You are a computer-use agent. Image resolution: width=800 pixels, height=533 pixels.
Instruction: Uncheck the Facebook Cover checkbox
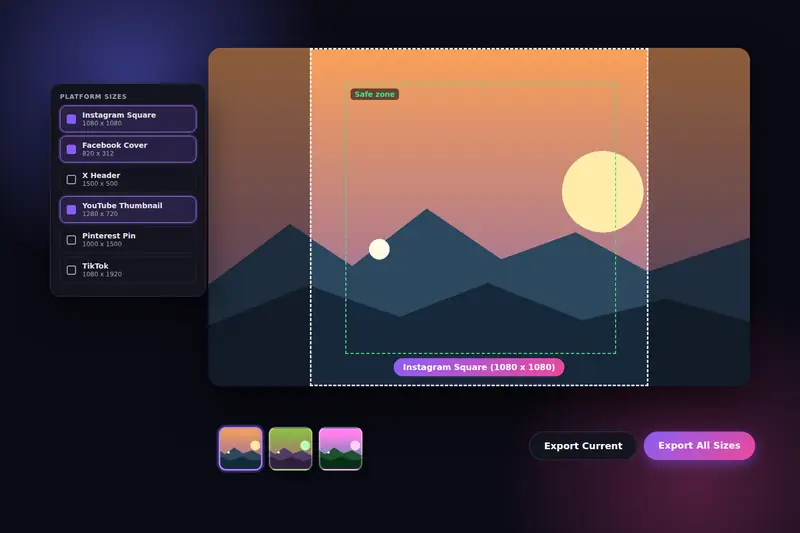click(71, 149)
